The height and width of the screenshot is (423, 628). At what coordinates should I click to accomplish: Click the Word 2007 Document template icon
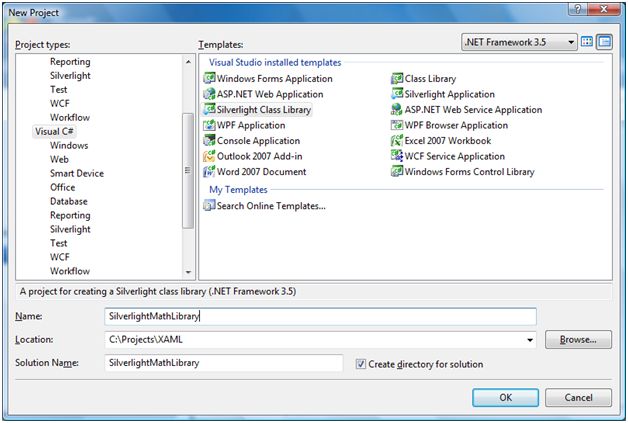click(209, 171)
